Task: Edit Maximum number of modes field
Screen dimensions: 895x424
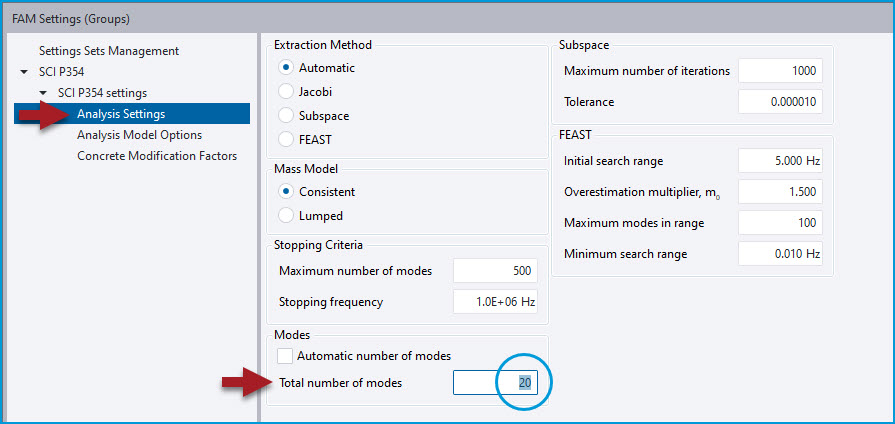Action: tap(495, 271)
